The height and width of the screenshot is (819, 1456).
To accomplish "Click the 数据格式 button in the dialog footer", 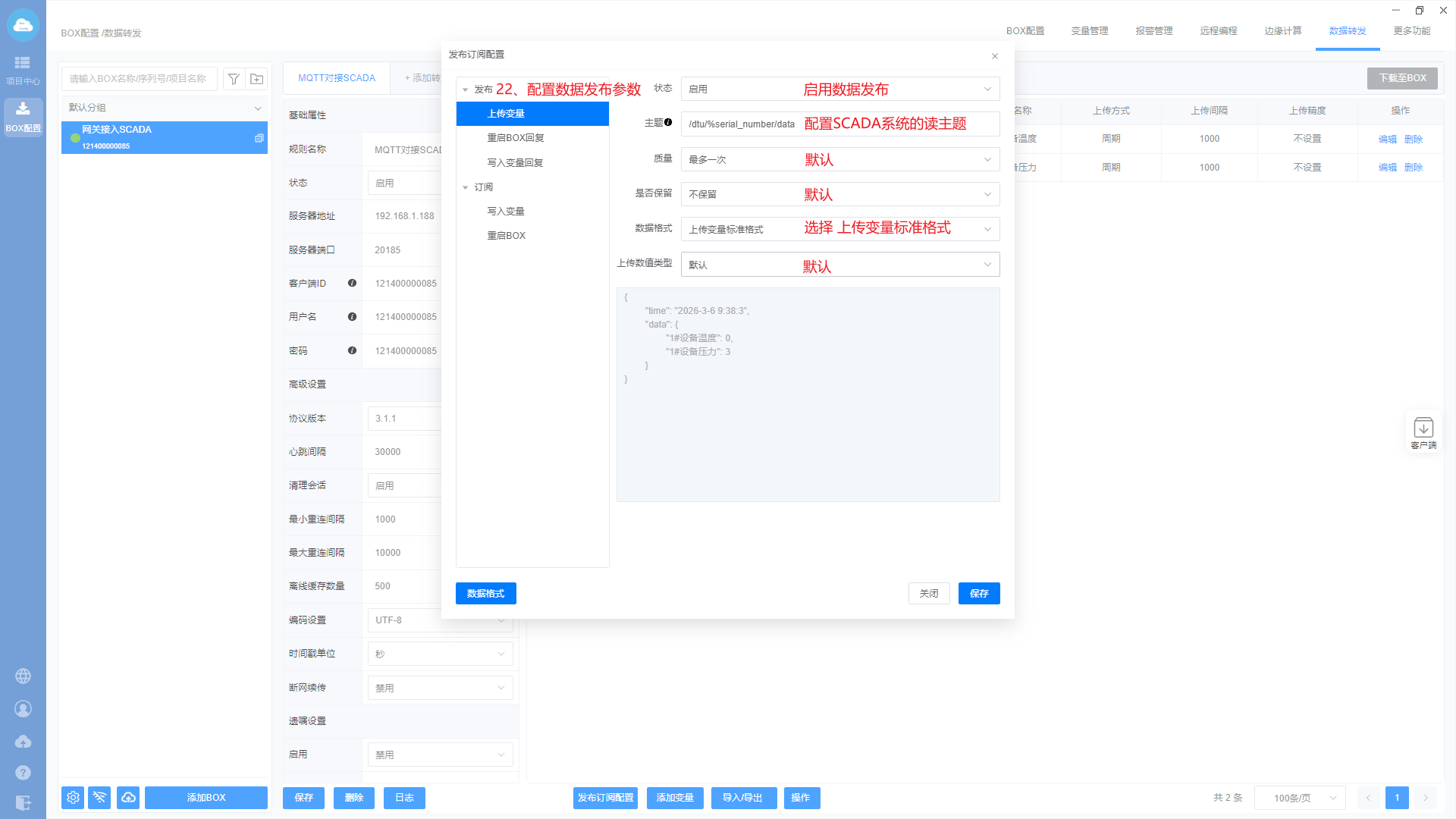I will 485,594.
